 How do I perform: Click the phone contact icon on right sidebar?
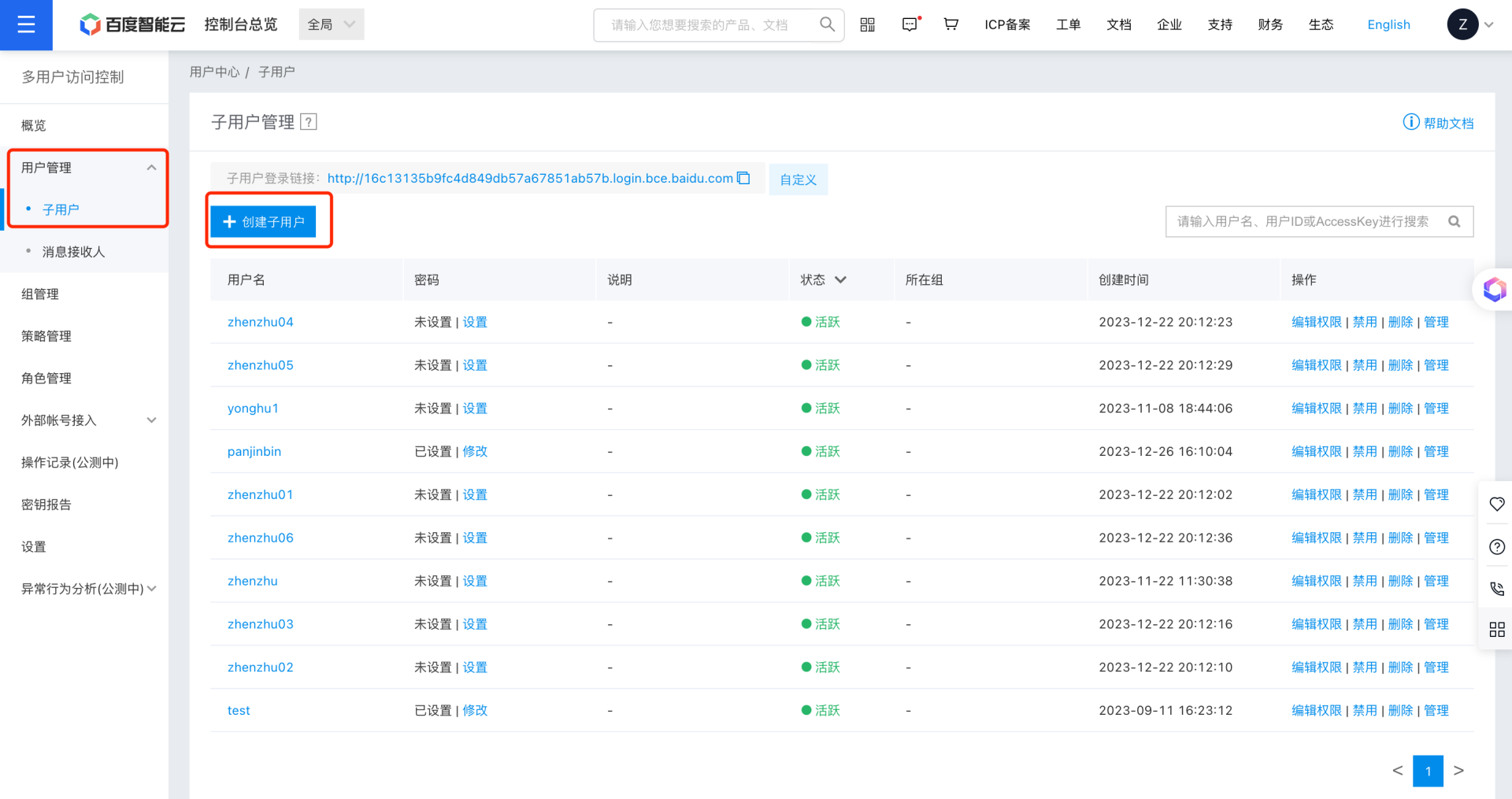click(x=1497, y=589)
